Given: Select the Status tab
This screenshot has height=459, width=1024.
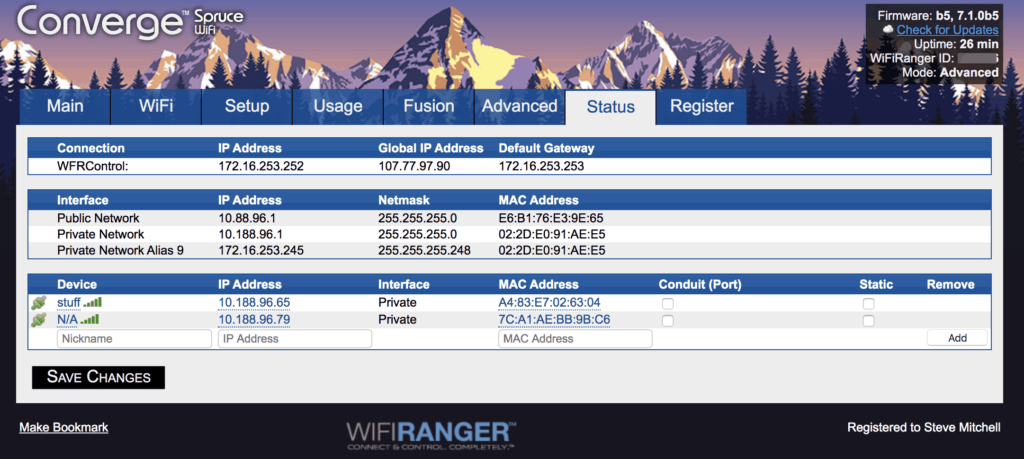Looking at the screenshot, I should pyautogui.click(x=611, y=107).
